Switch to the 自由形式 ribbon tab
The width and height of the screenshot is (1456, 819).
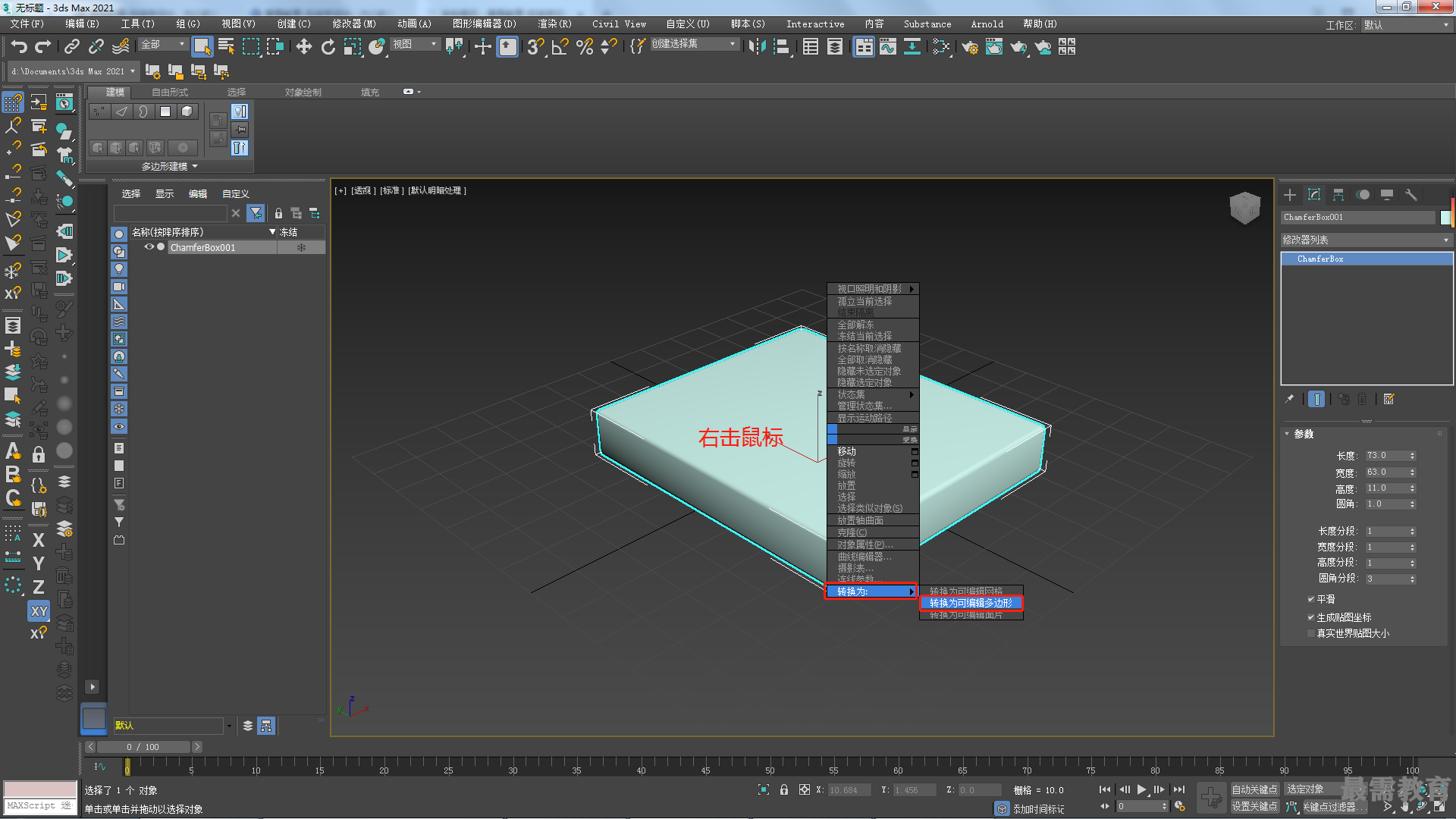coord(169,93)
